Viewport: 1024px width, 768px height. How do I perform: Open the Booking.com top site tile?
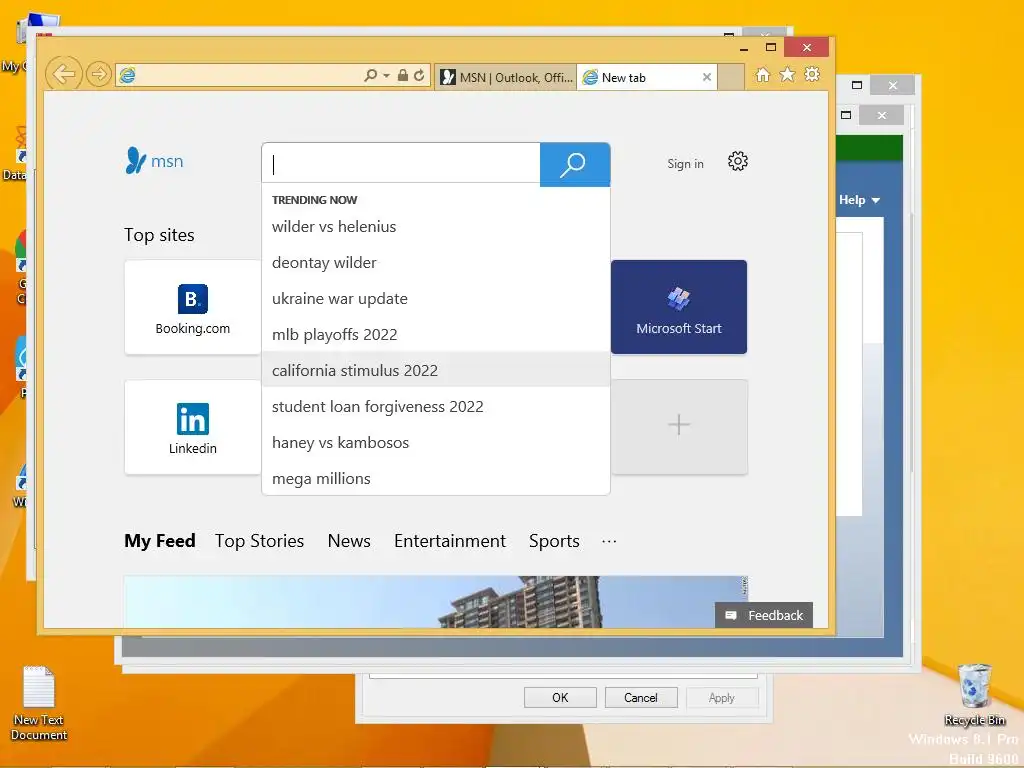click(x=193, y=308)
